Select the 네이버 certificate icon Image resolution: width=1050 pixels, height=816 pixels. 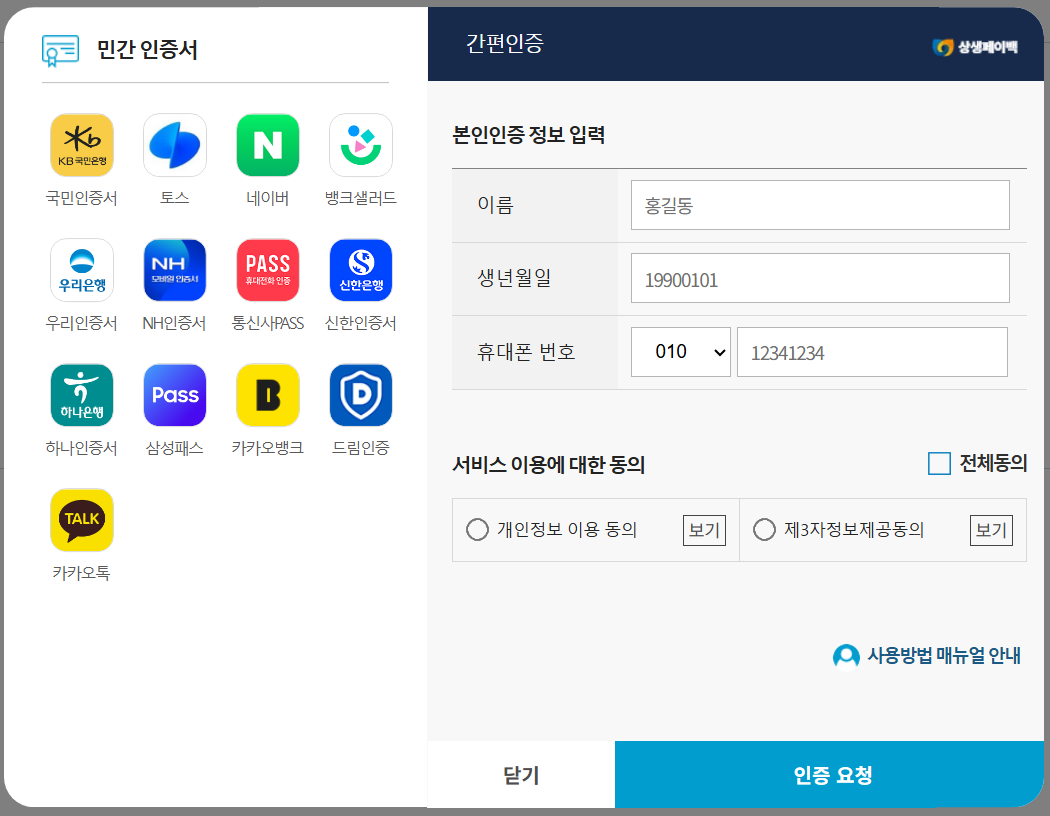267,145
